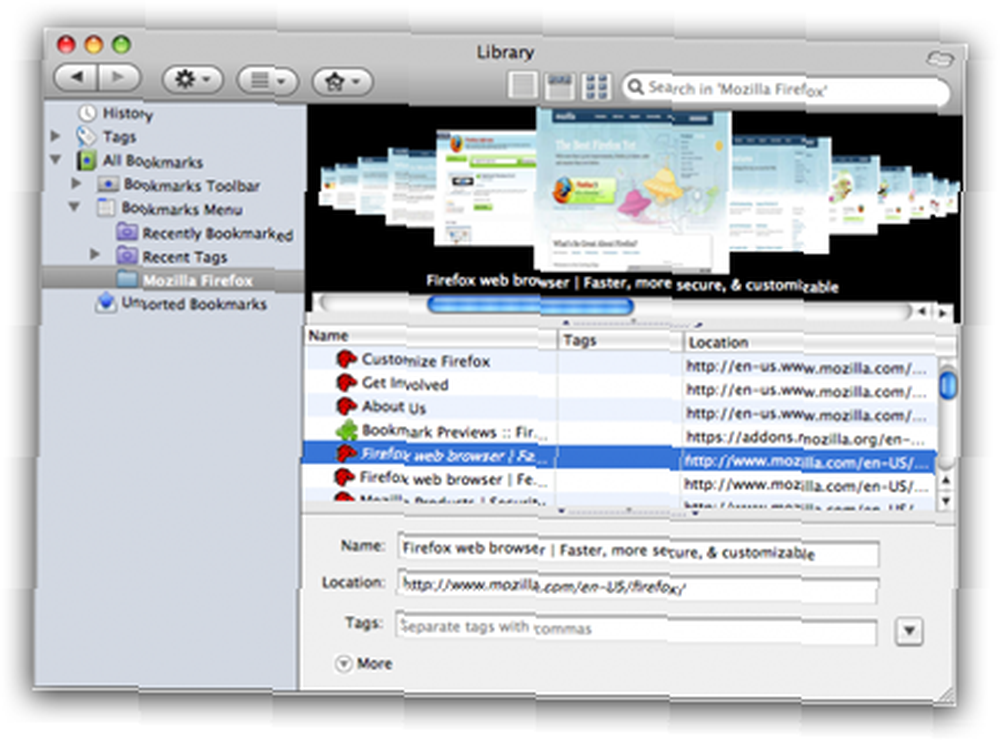The width and height of the screenshot is (1000, 741).
Task: Open the Views list menu
Action: [267, 81]
